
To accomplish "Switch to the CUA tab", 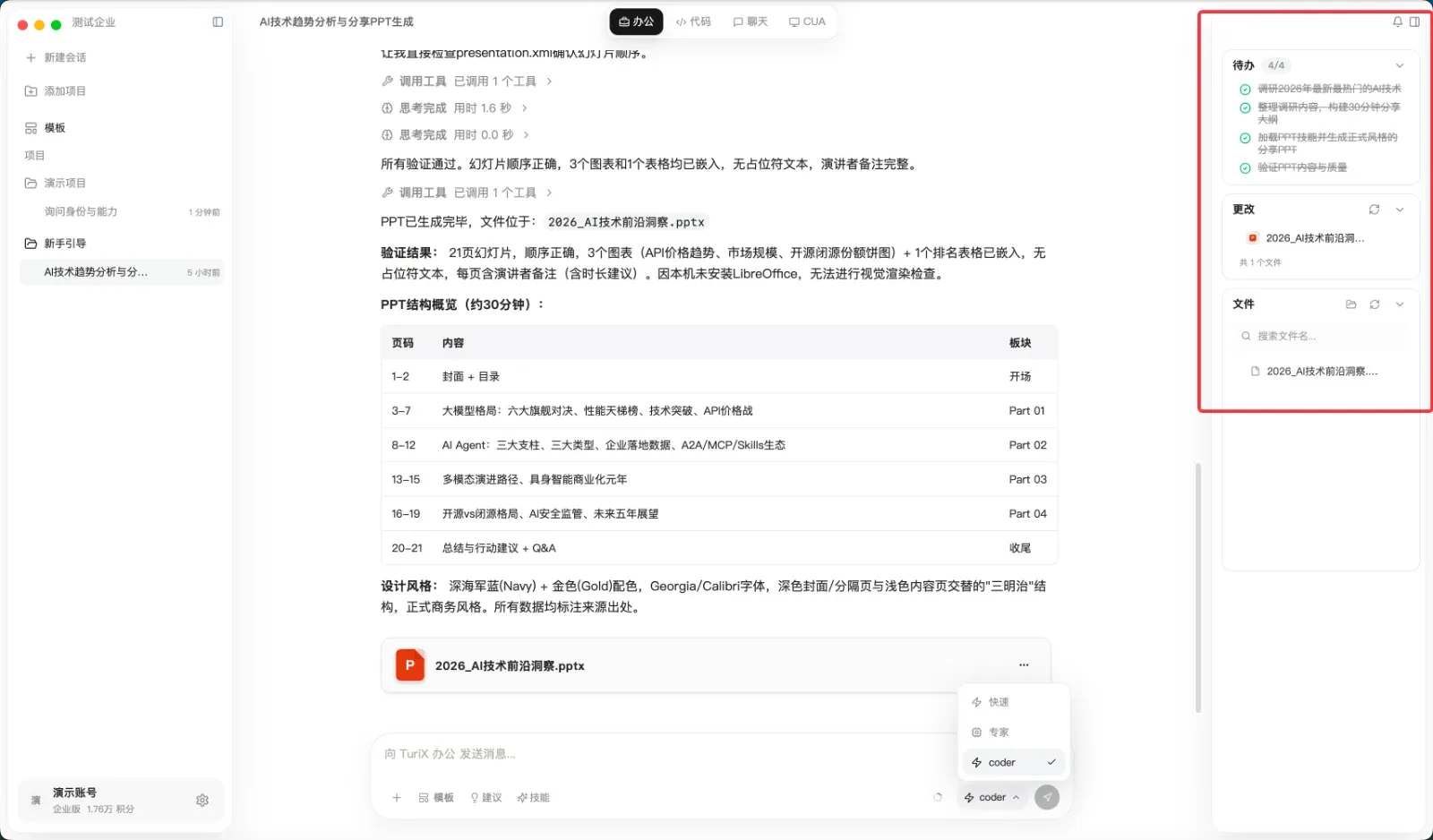I will click(x=807, y=21).
